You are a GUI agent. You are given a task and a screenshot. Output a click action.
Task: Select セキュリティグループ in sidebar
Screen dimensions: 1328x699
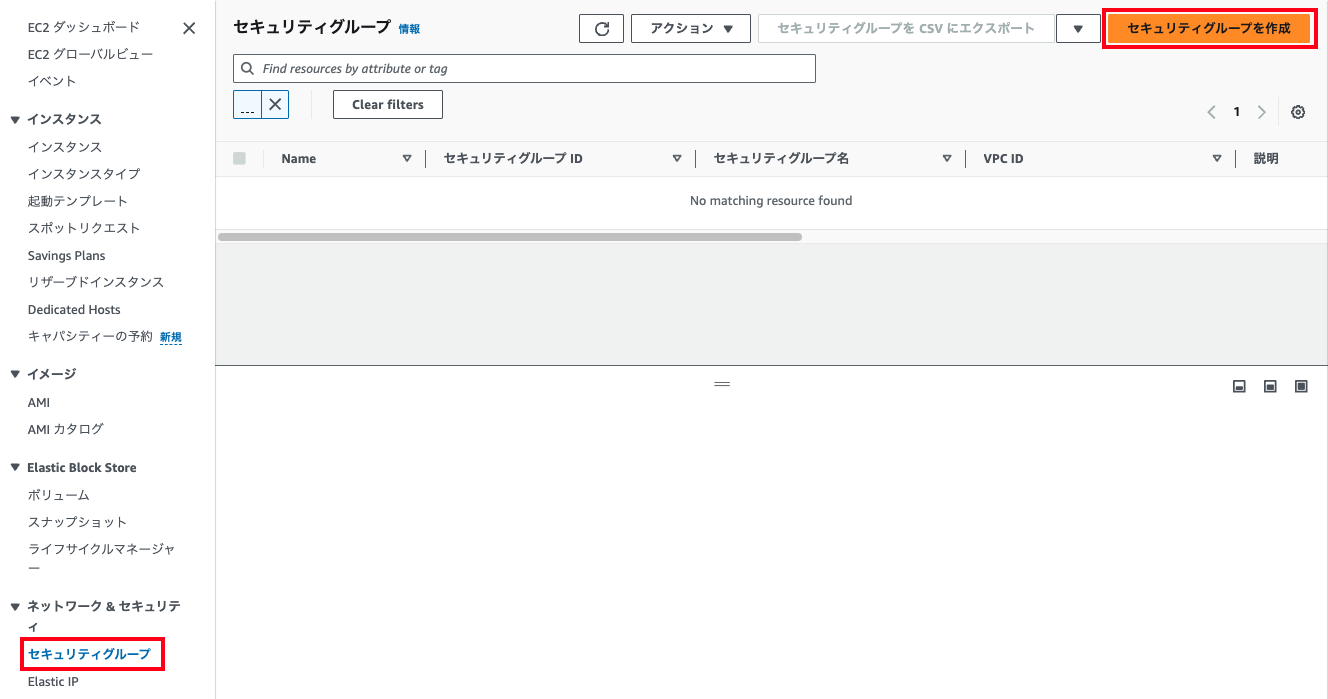(x=89, y=654)
